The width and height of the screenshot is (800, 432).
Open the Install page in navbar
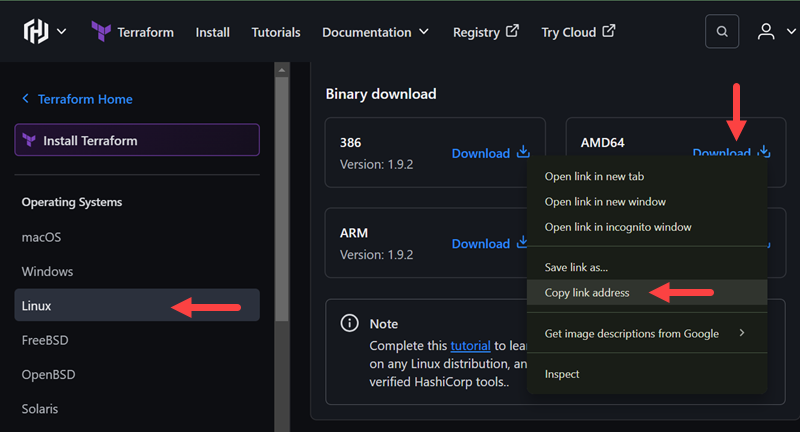[212, 32]
